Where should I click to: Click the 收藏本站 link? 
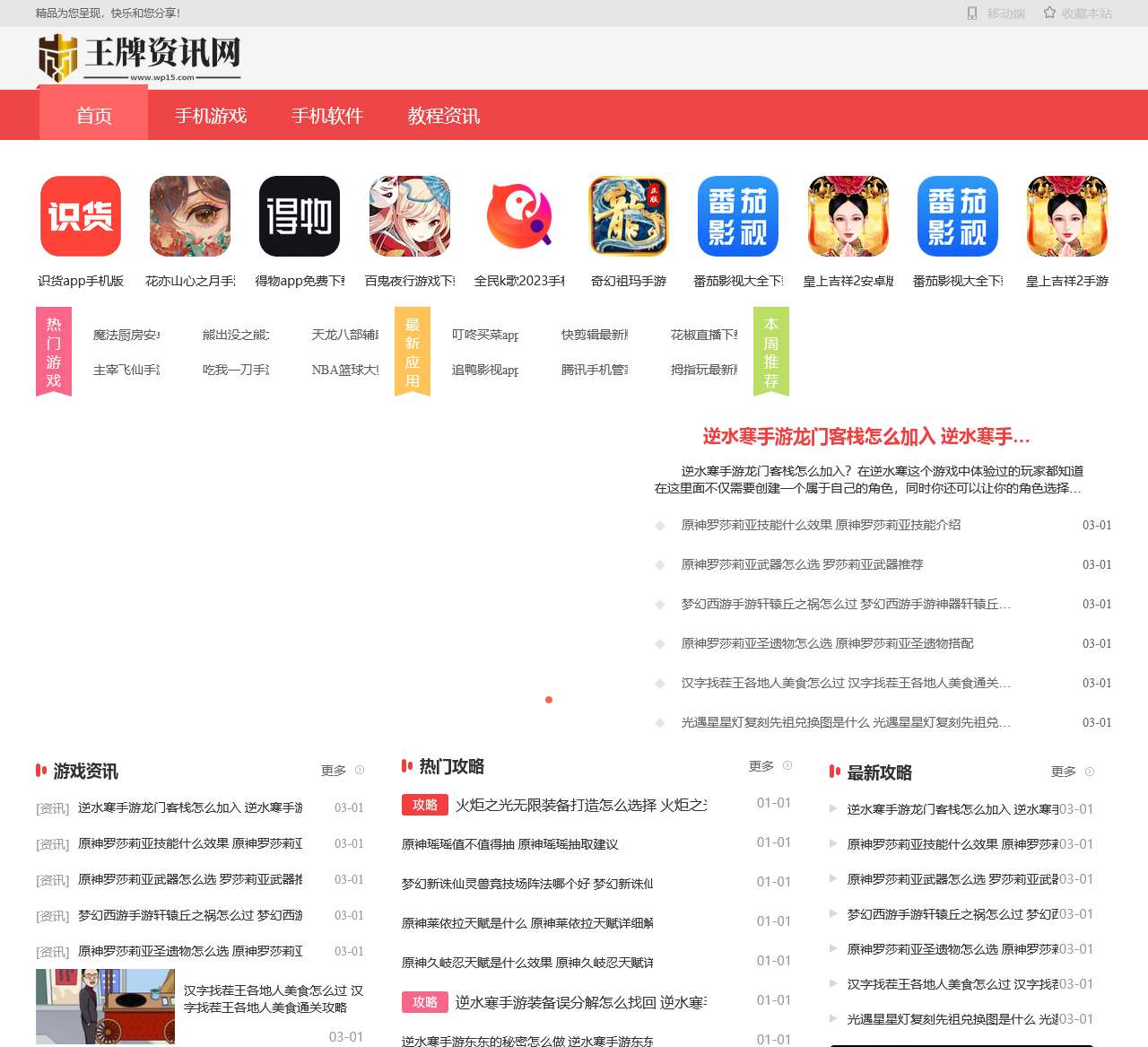pos(1087,13)
